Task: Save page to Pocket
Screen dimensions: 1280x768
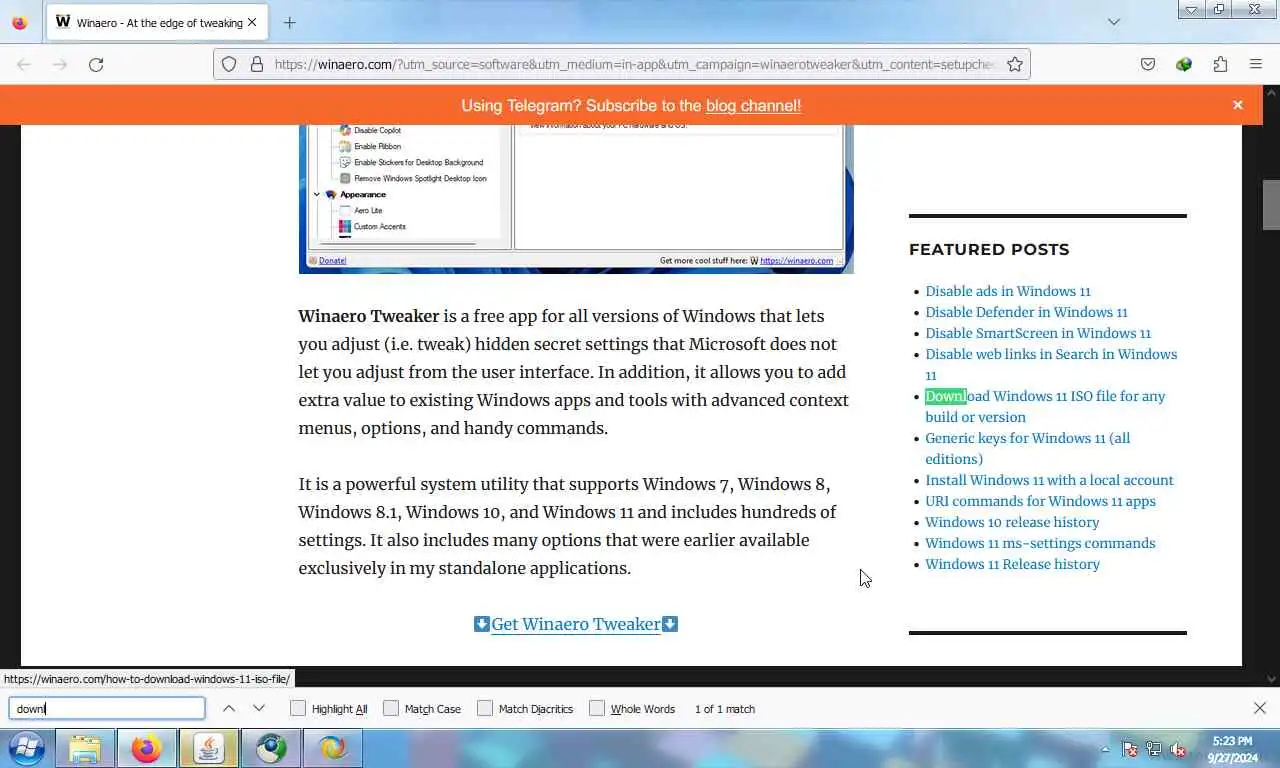Action: tap(1148, 64)
